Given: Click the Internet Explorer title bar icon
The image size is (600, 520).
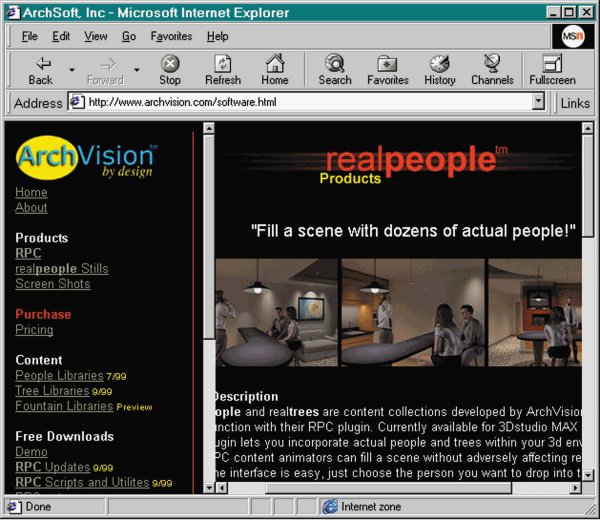Looking at the screenshot, I should 13,13.
